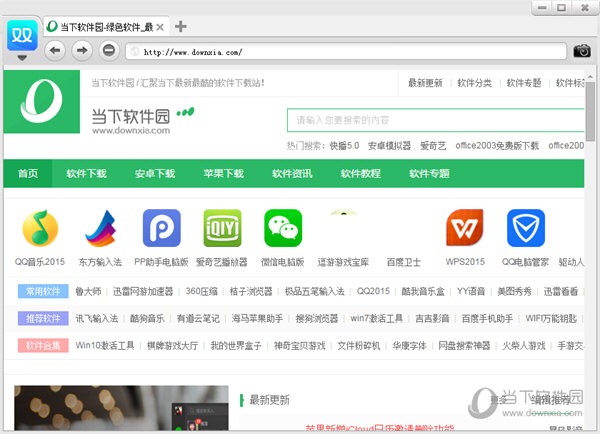The height and width of the screenshot is (434, 600).
Task: Open YY语音 link
Action: 471,292
